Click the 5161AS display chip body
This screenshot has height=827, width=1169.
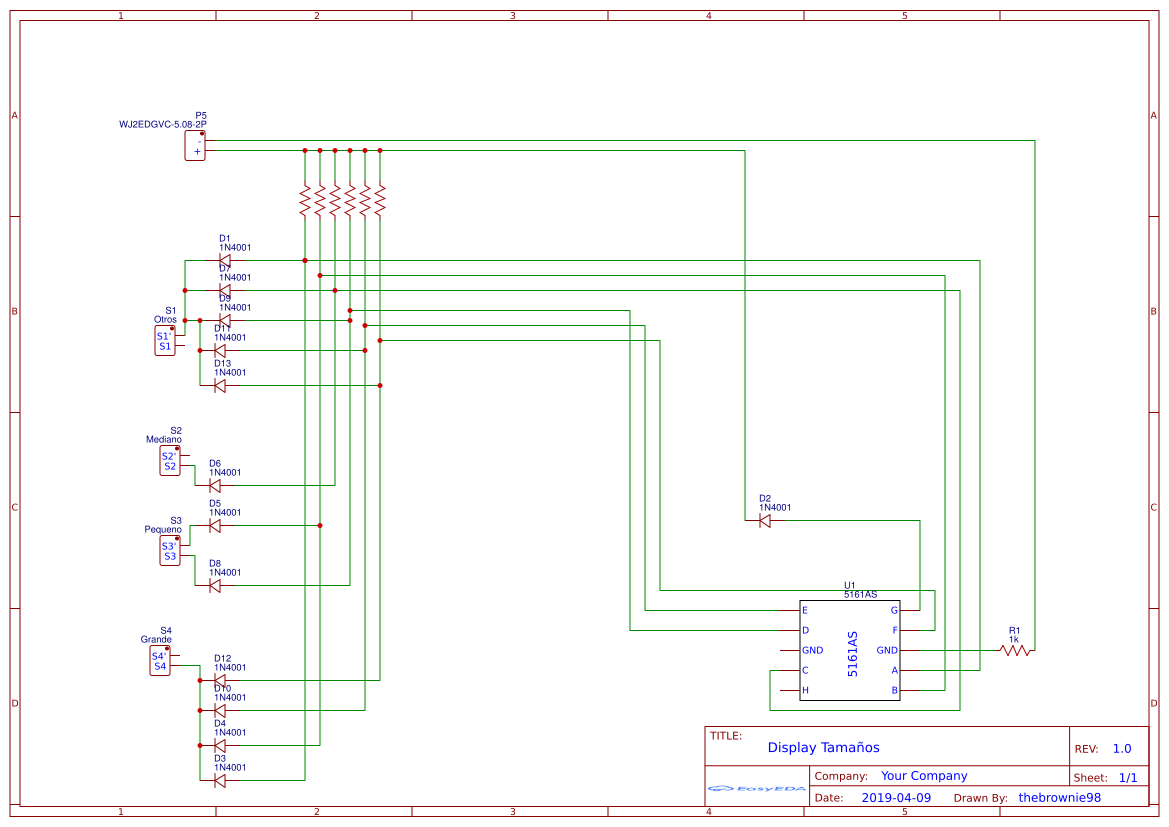(x=849, y=651)
